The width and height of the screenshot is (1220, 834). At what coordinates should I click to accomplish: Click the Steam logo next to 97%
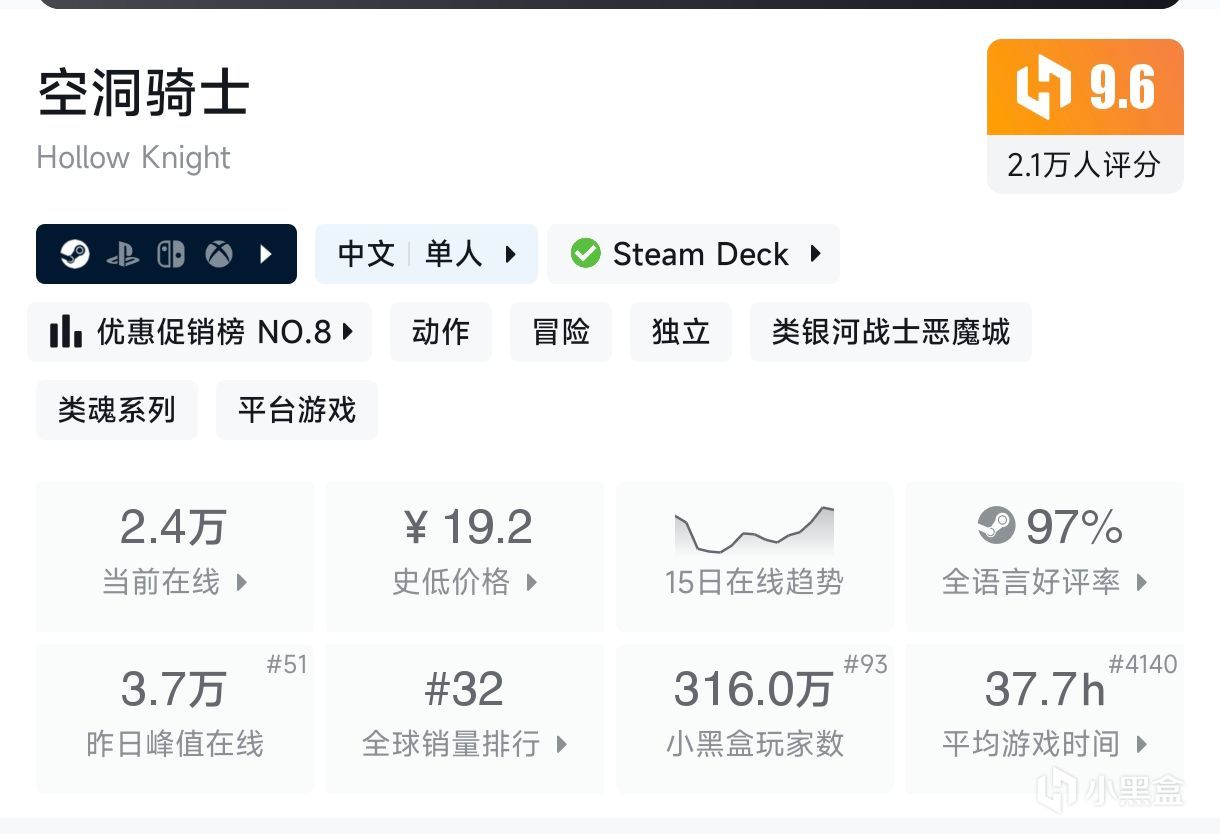click(x=996, y=526)
